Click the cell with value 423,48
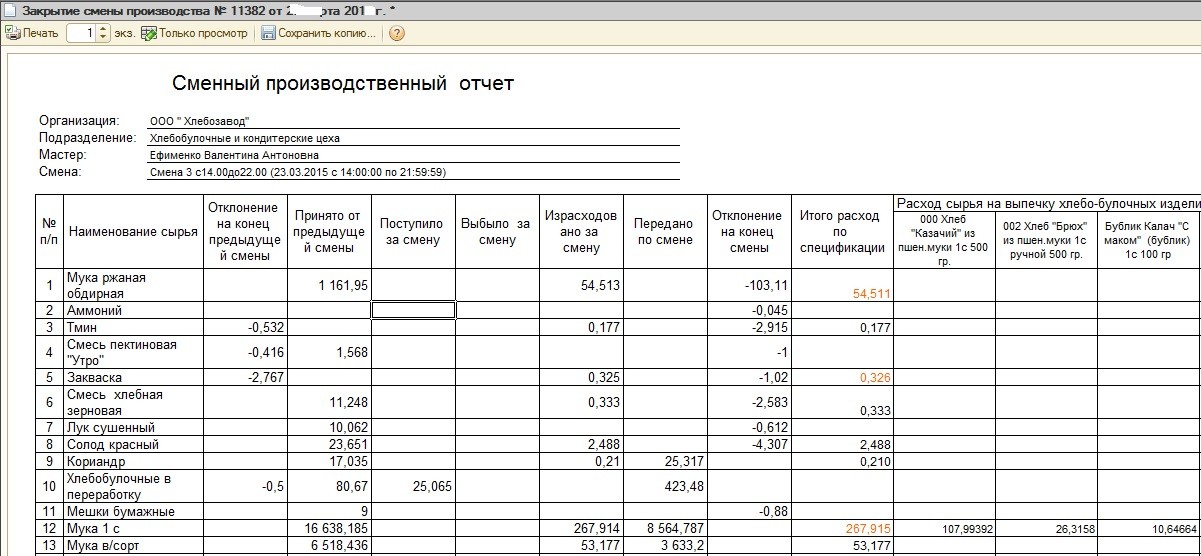The image size is (1201, 556). click(x=664, y=486)
